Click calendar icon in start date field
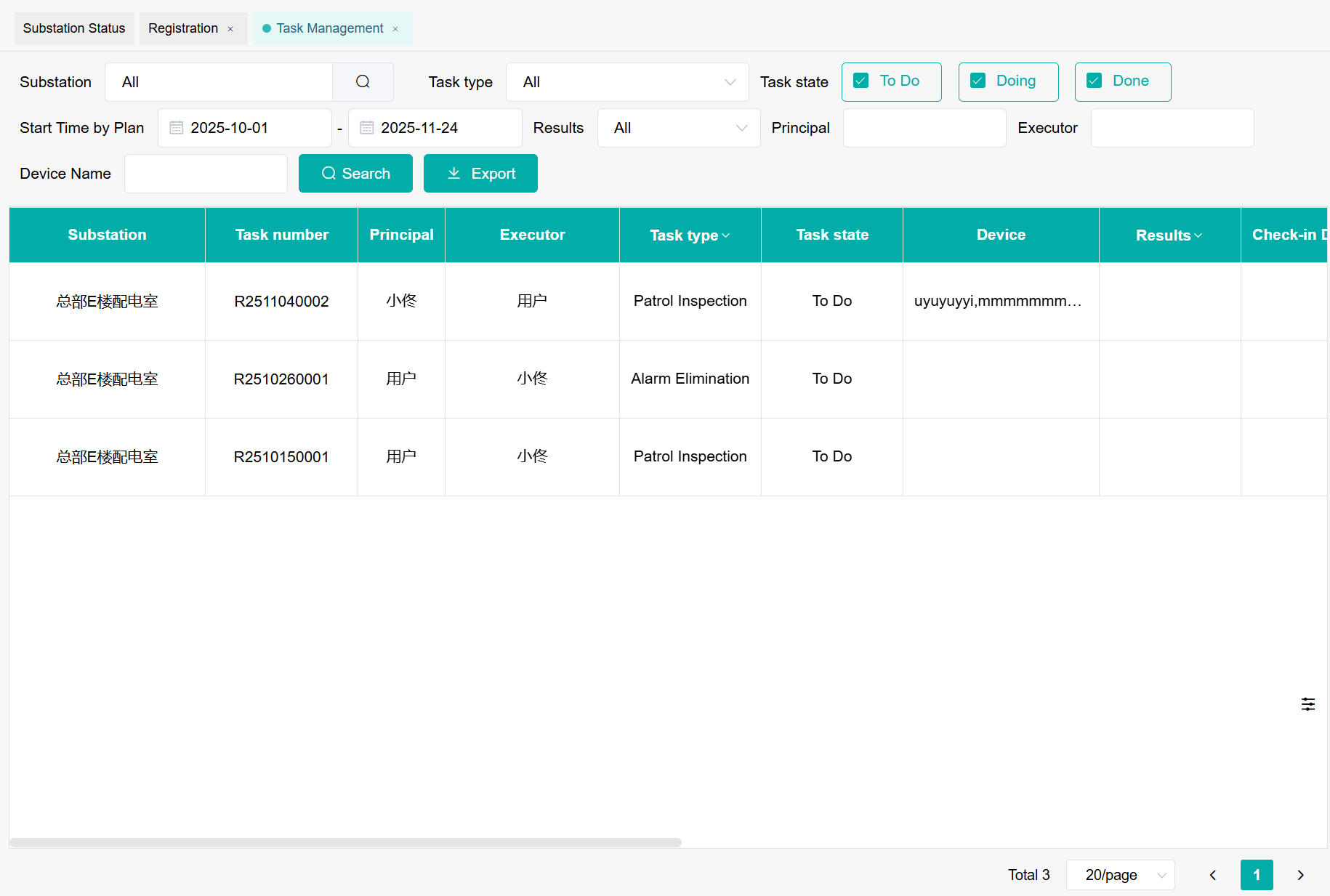 pyautogui.click(x=176, y=128)
